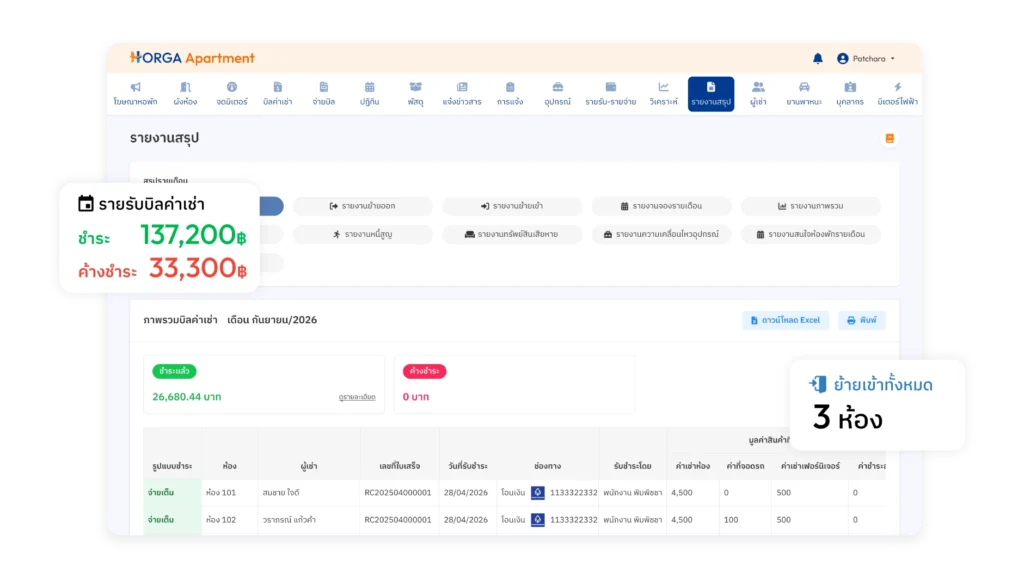Click the orange icon beside รายงานสรุป heading
The image size is (1024, 578).
[889, 138]
